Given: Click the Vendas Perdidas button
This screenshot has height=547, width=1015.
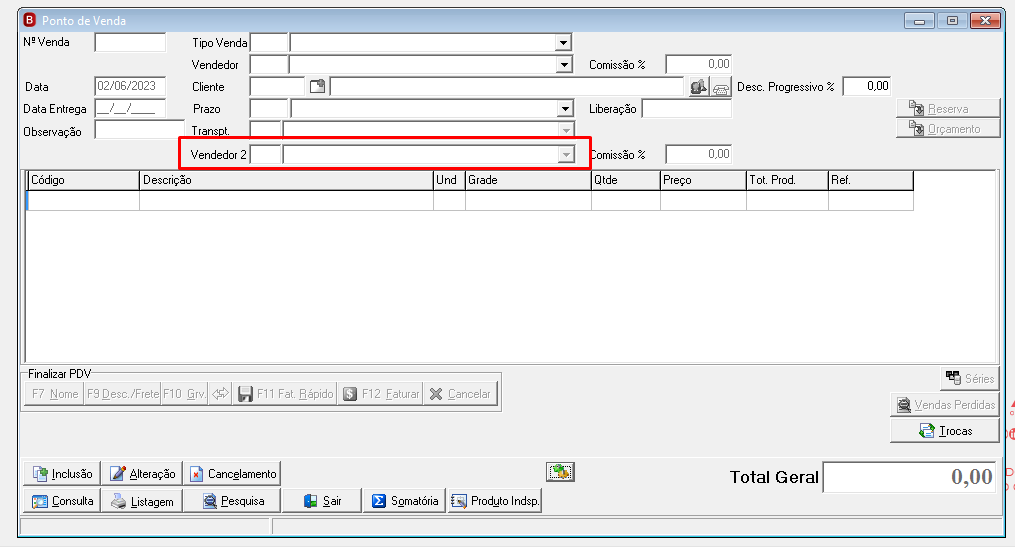Looking at the screenshot, I should 945,405.
